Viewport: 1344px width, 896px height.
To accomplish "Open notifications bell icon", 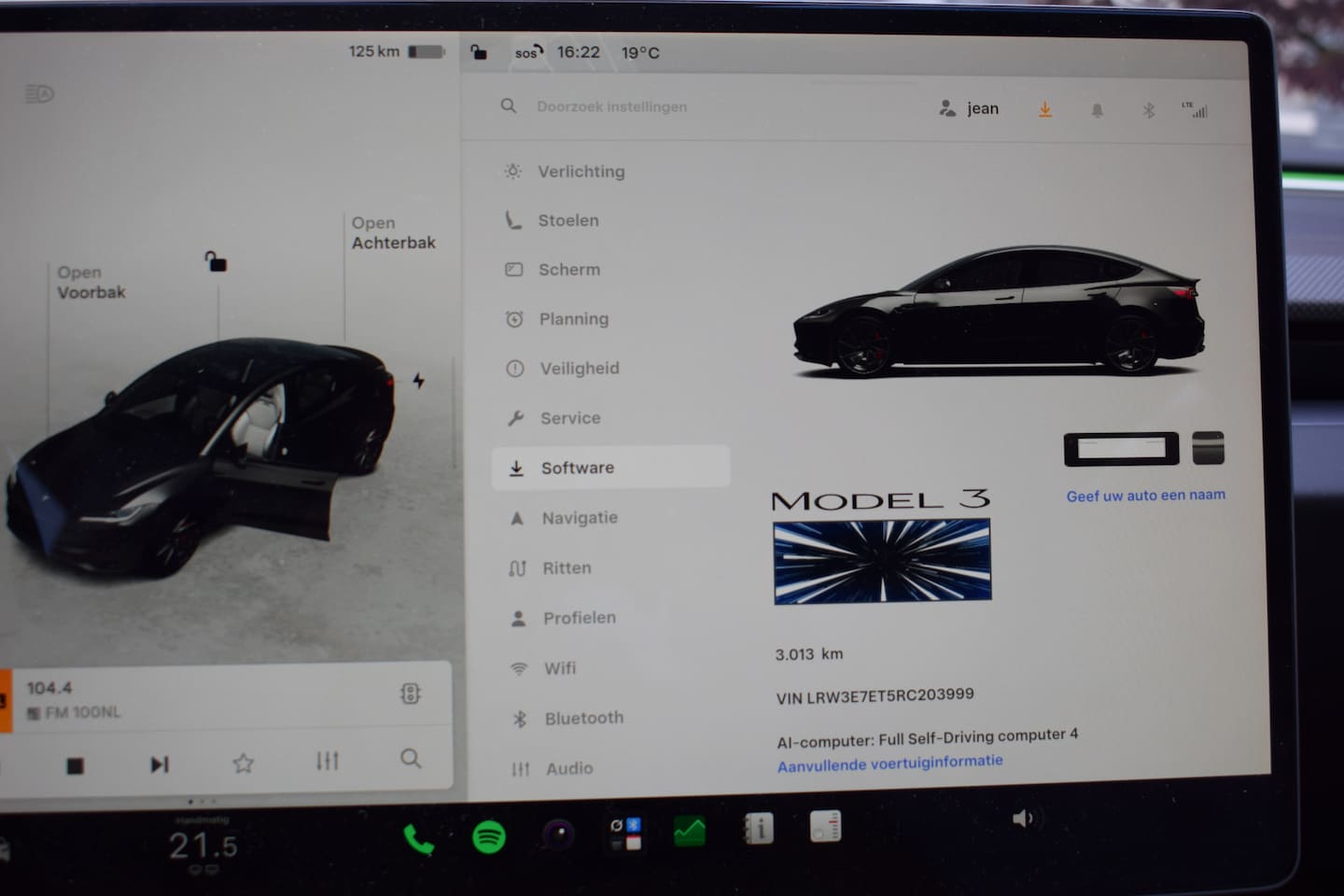I will (1098, 110).
